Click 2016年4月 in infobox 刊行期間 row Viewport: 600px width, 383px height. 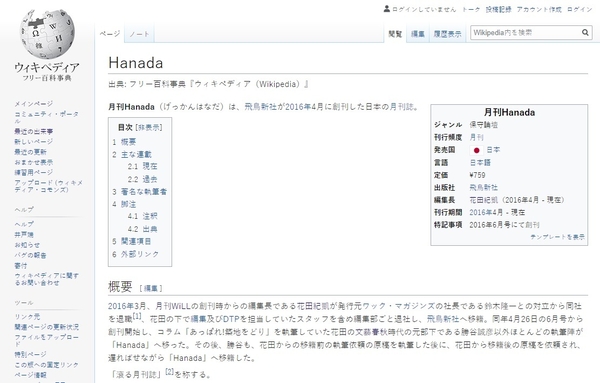point(486,212)
